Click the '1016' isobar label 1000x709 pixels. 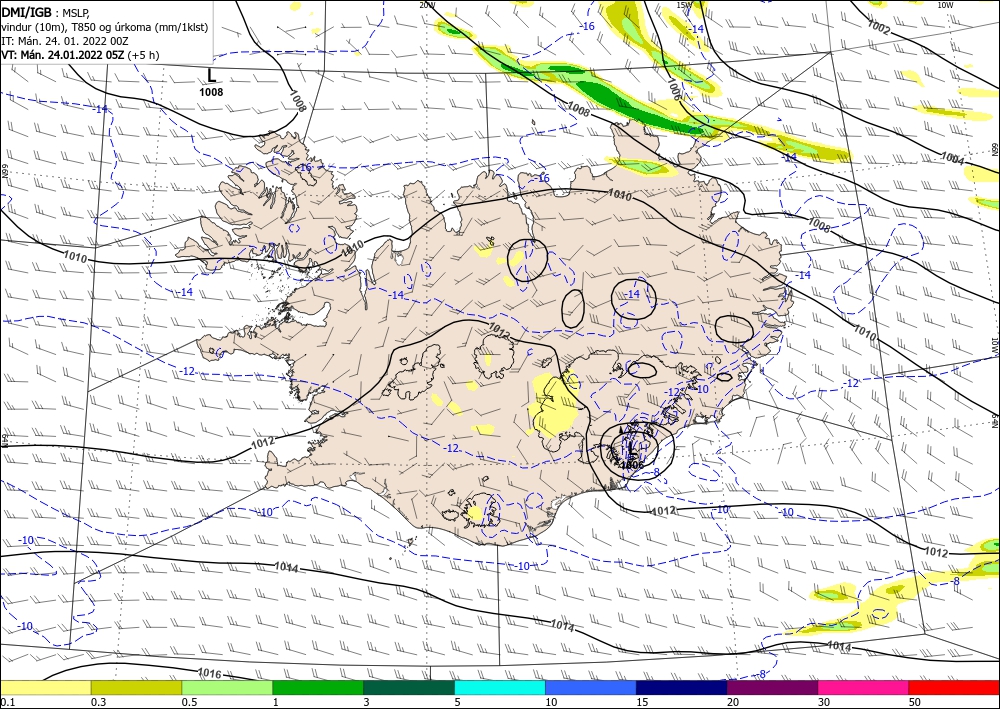point(209,673)
